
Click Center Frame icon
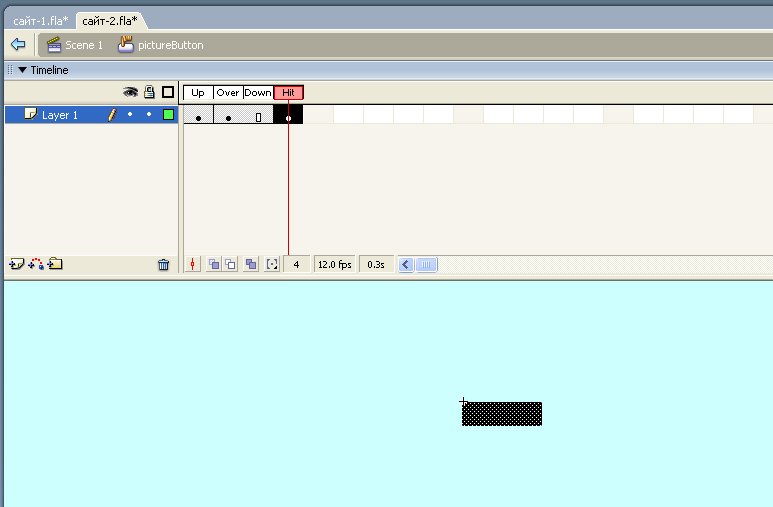[x=193, y=264]
